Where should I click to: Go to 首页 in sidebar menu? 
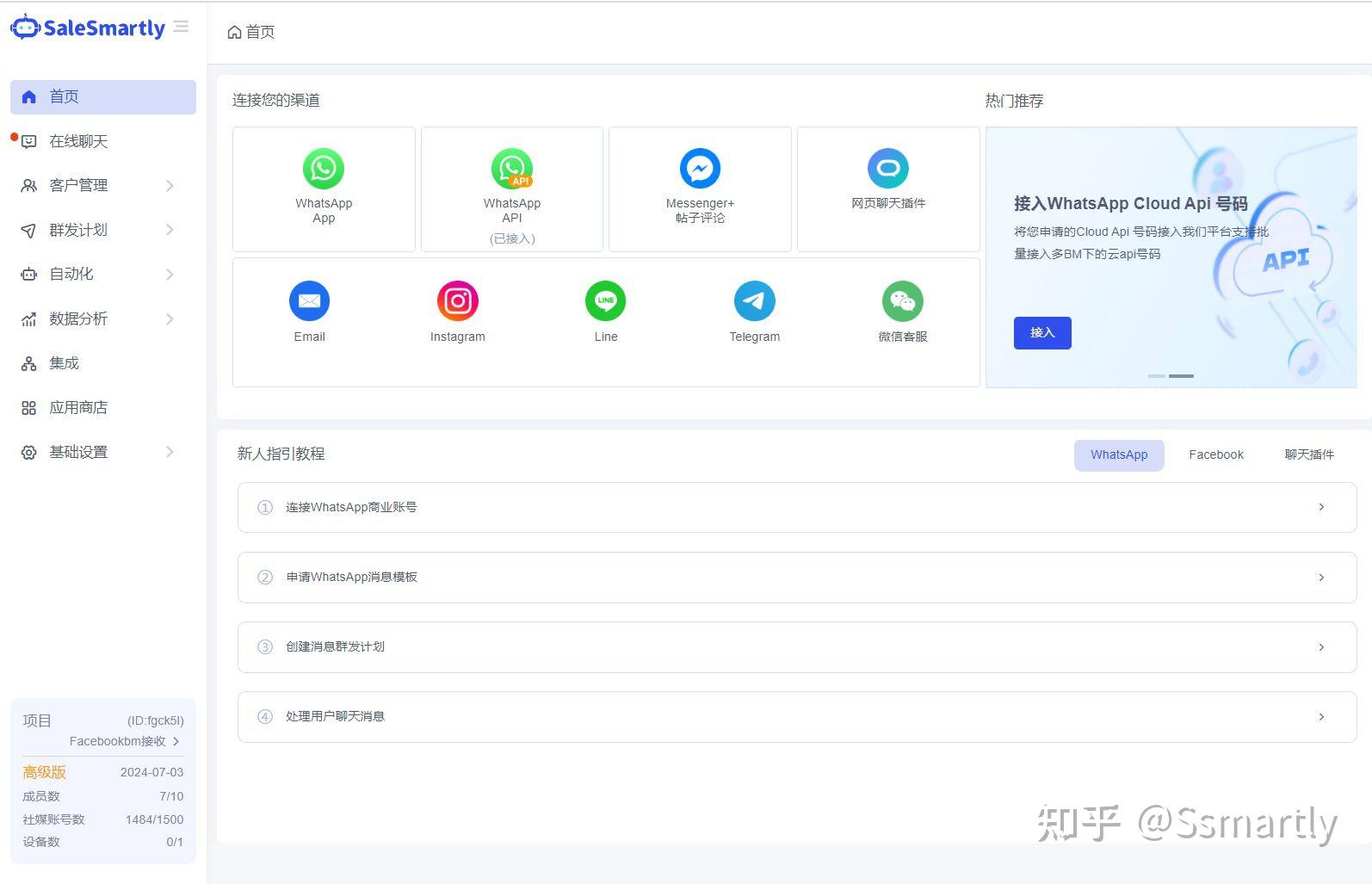[x=103, y=96]
